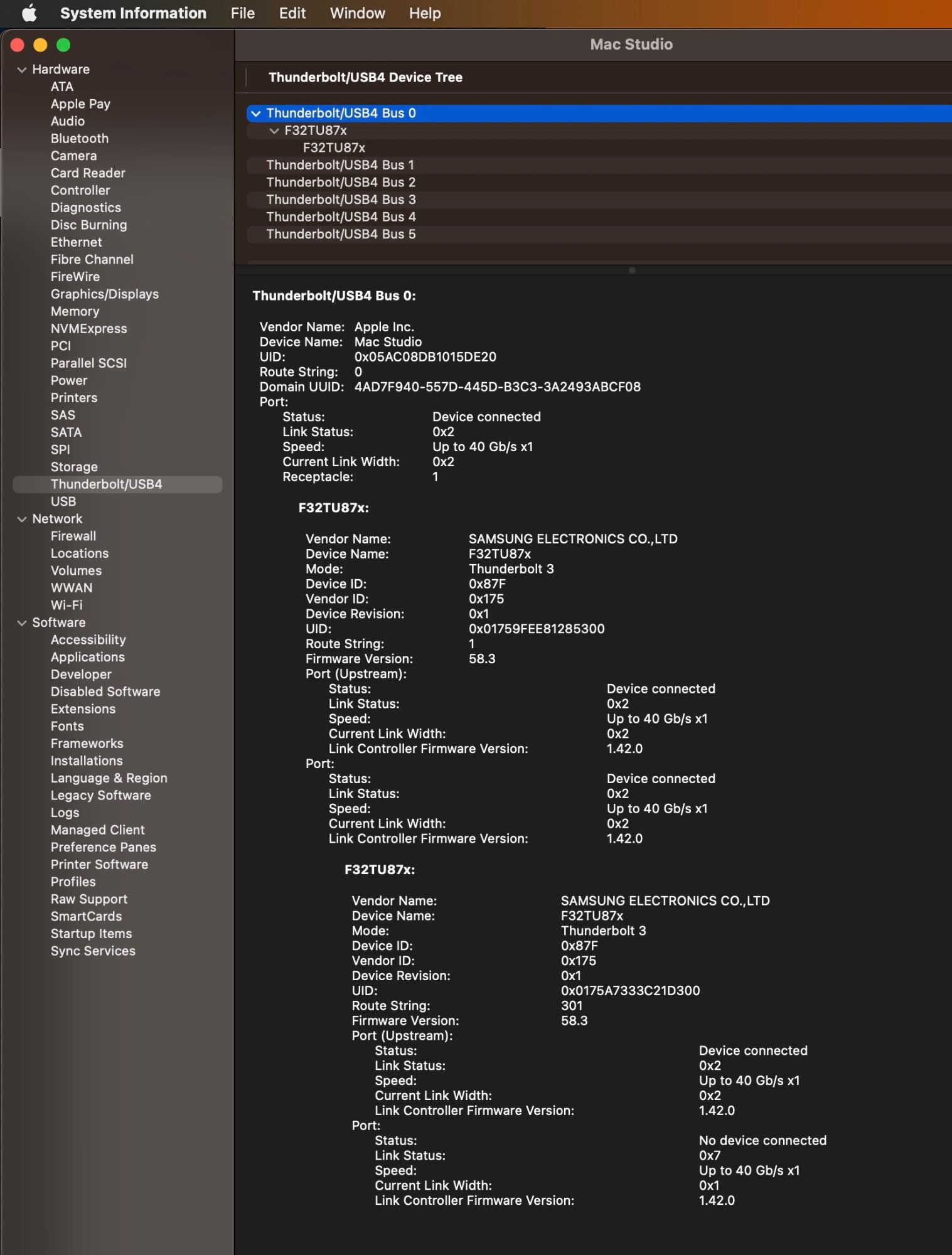The width and height of the screenshot is (952, 1255).
Task: Select Sync Services in the sidebar
Action: pyautogui.click(x=93, y=951)
